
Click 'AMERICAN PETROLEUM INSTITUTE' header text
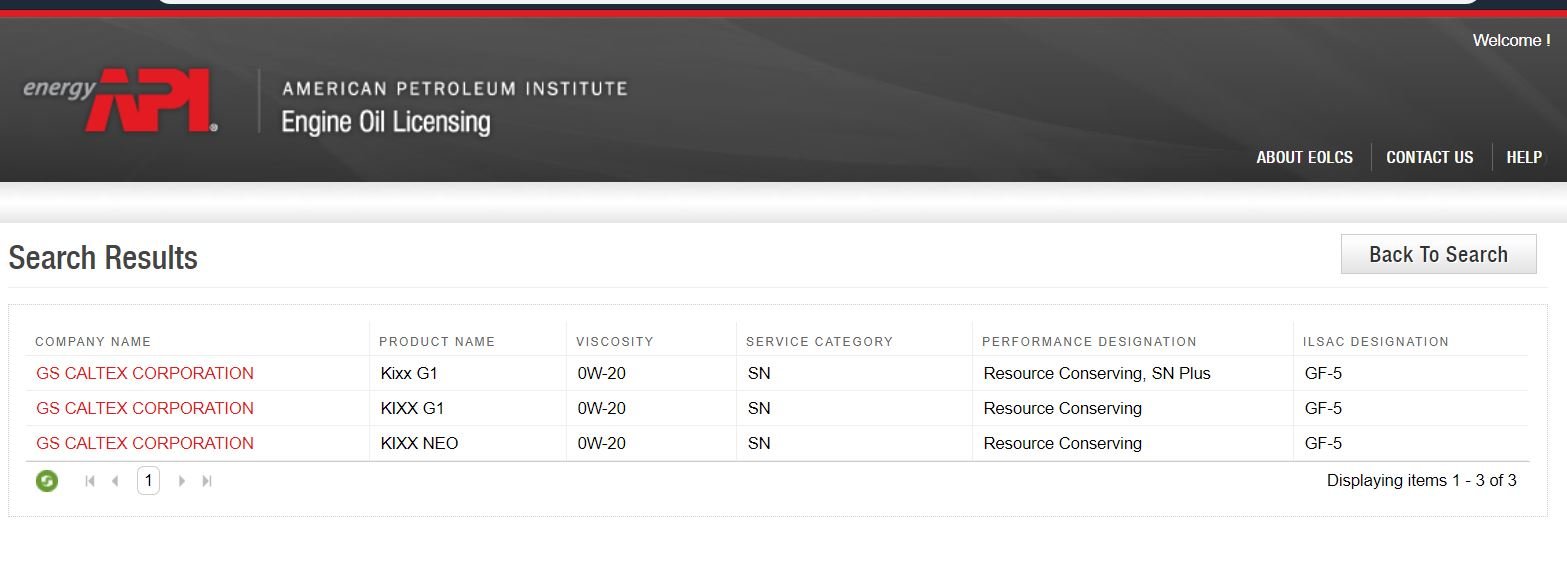pyautogui.click(x=455, y=89)
